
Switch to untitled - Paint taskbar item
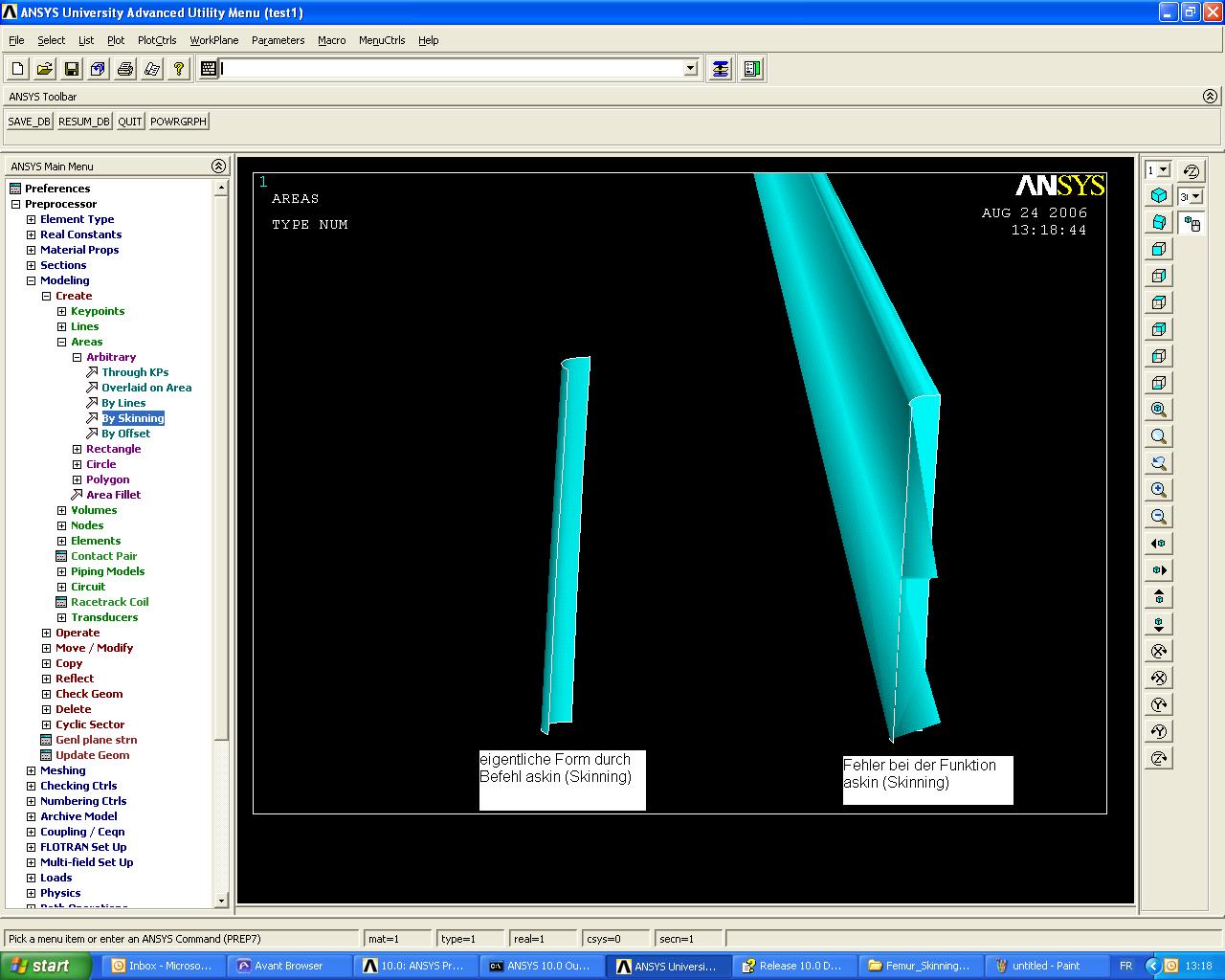pyautogui.click(x=1046, y=966)
